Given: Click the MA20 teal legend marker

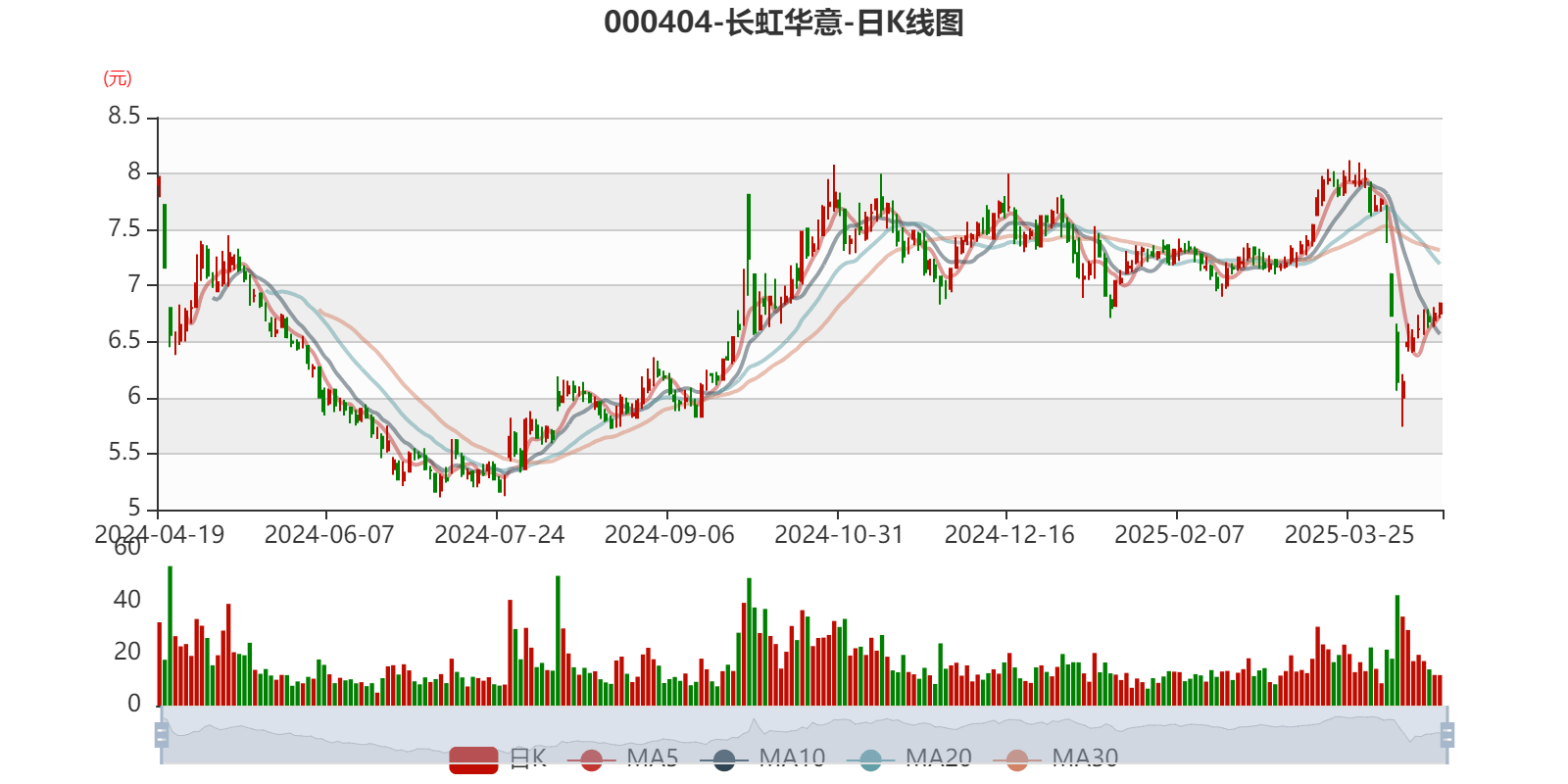Looking at the screenshot, I should (x=870, y=759).
